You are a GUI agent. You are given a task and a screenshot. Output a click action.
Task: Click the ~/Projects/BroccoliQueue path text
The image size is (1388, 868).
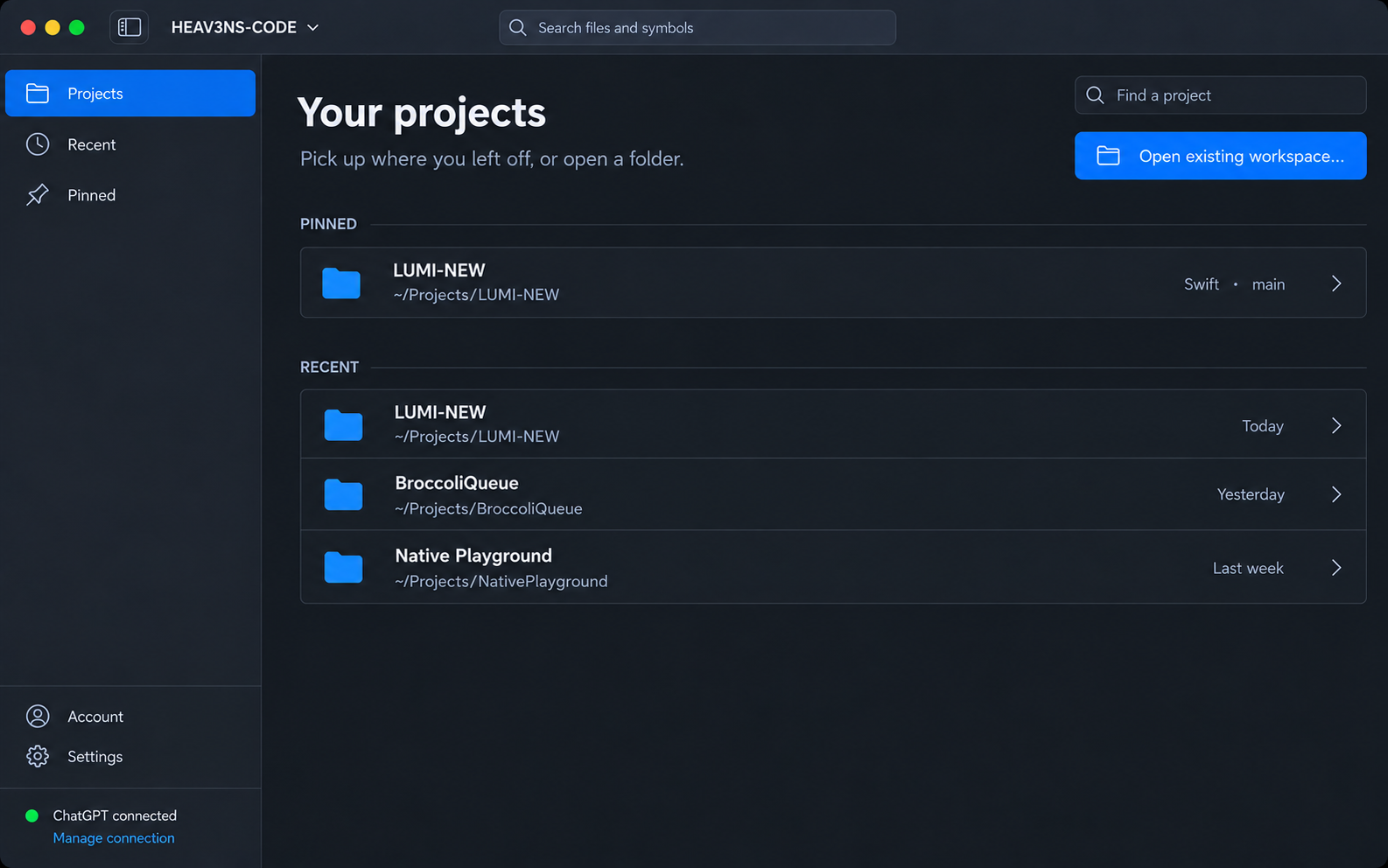488,508
